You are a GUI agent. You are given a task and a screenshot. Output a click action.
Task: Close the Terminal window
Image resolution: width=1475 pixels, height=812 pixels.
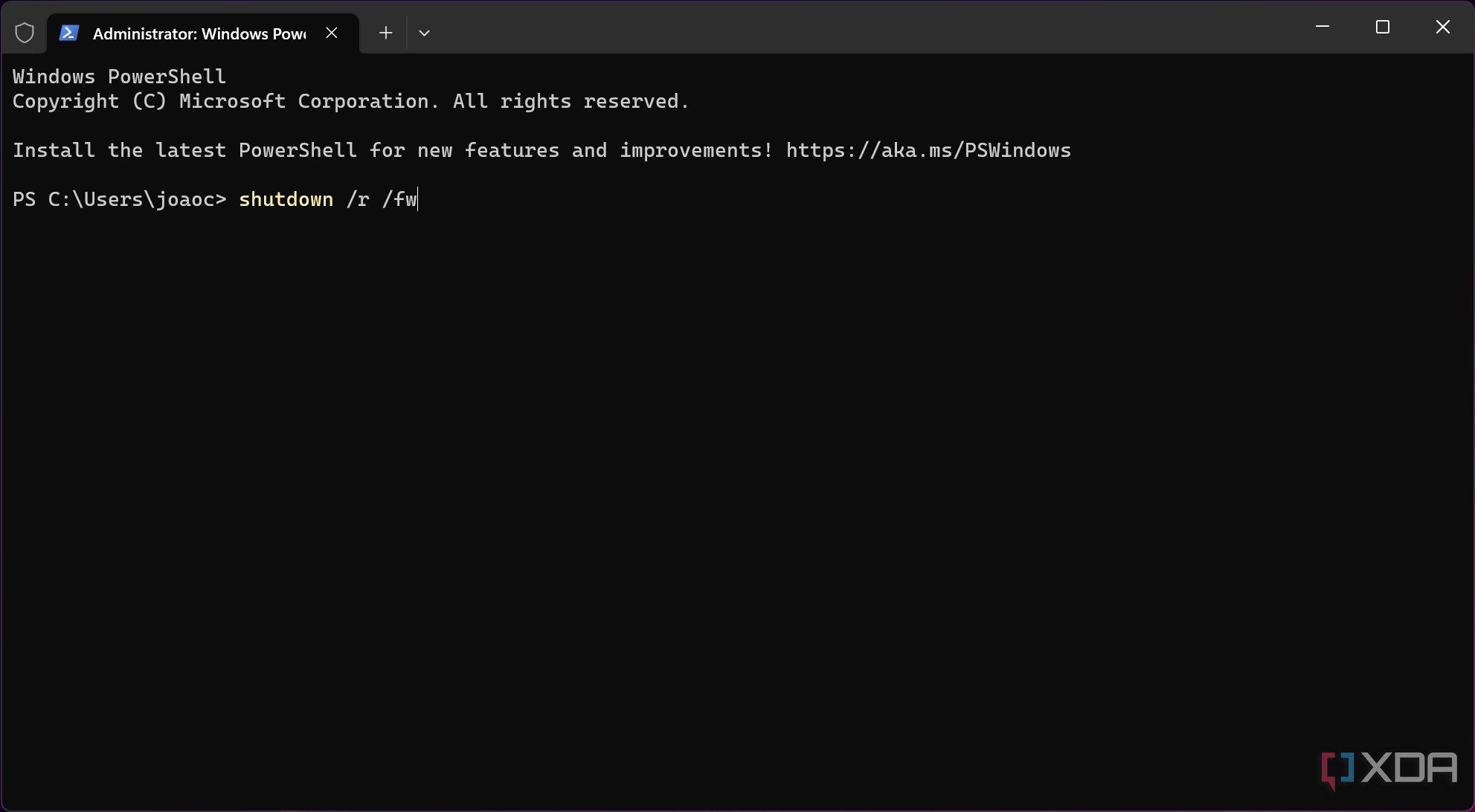pos(1443,27)
